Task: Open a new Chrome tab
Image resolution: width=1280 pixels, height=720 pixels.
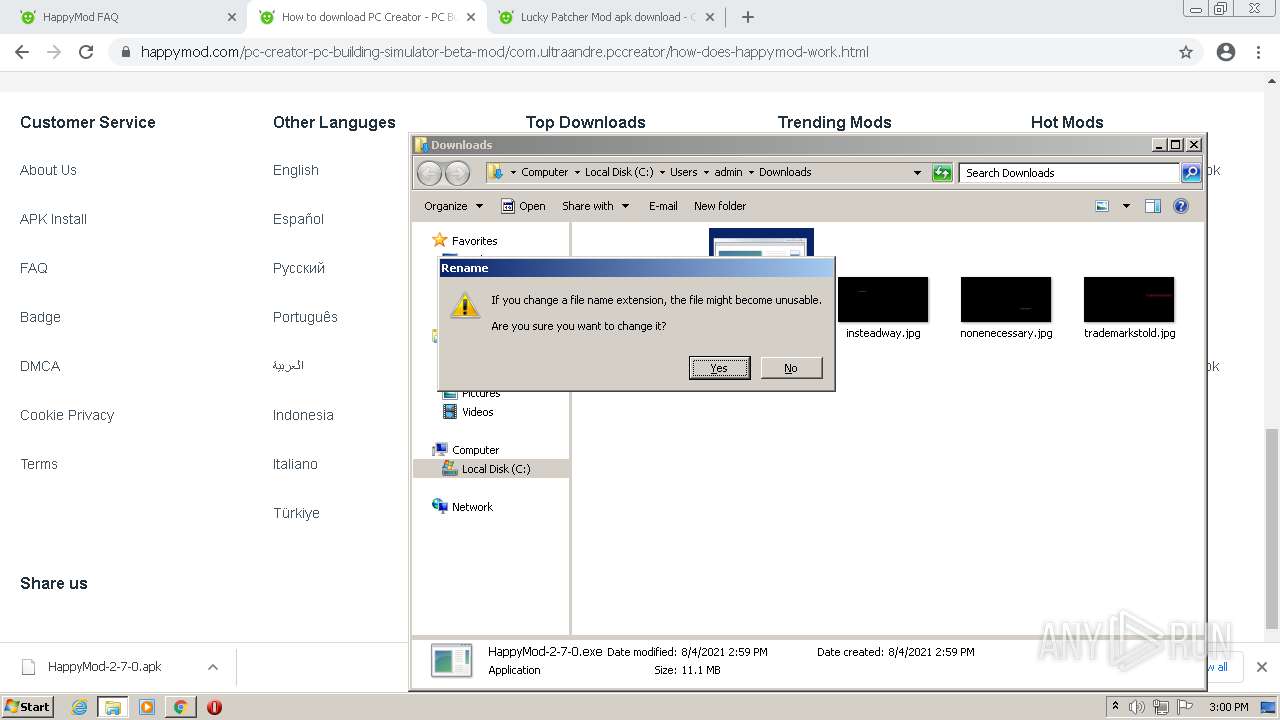Action: pos(748,17)
